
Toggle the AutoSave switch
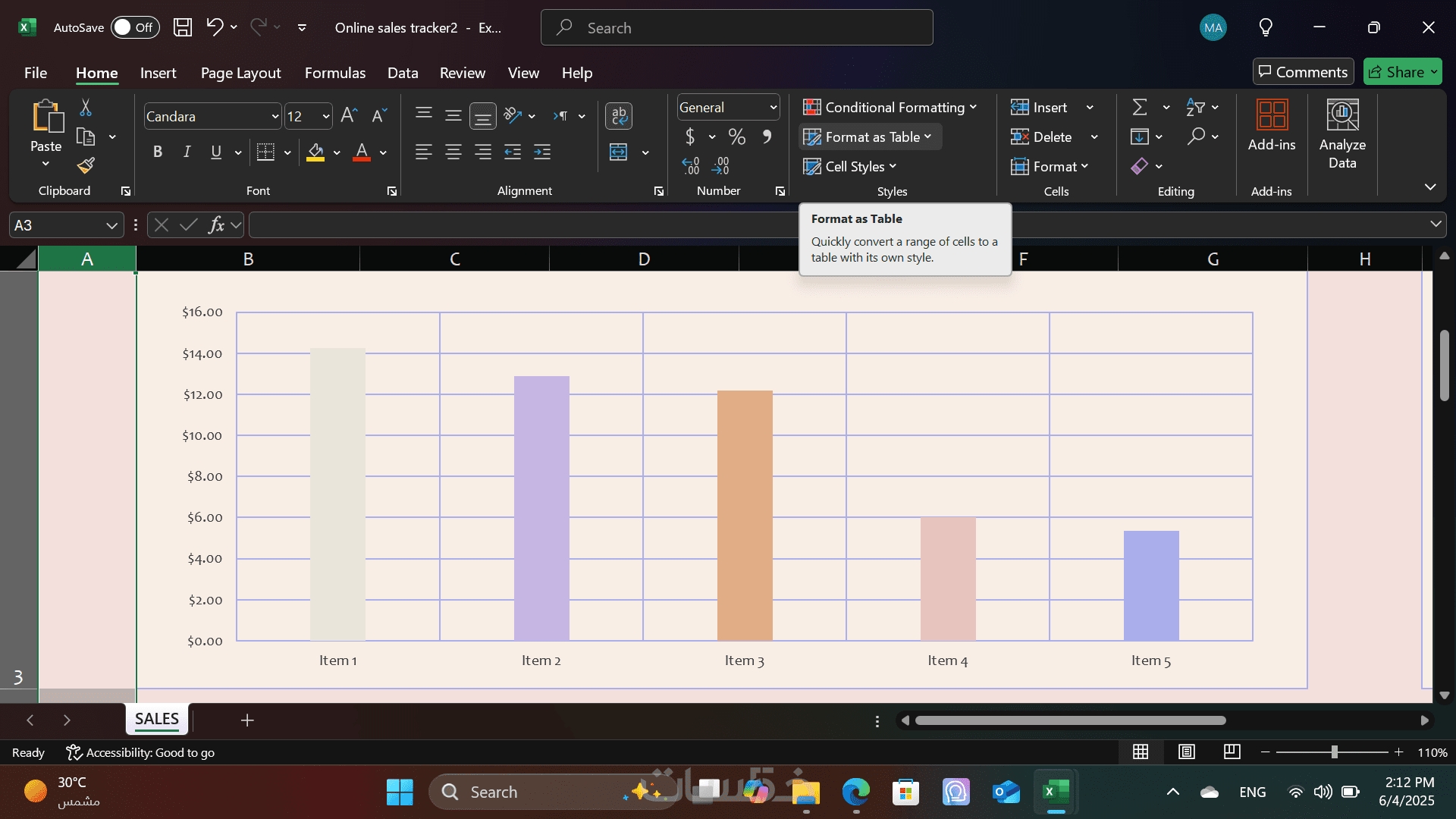pos(135,28)
